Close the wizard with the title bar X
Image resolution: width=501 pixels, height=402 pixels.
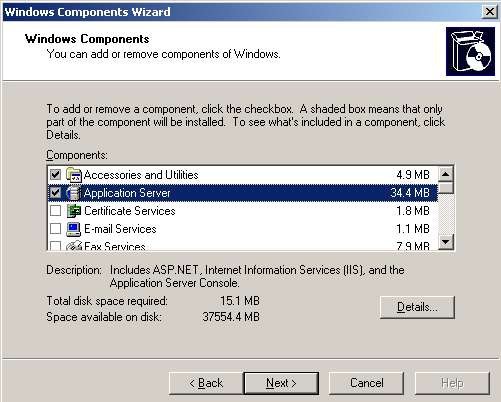(489, 12)
